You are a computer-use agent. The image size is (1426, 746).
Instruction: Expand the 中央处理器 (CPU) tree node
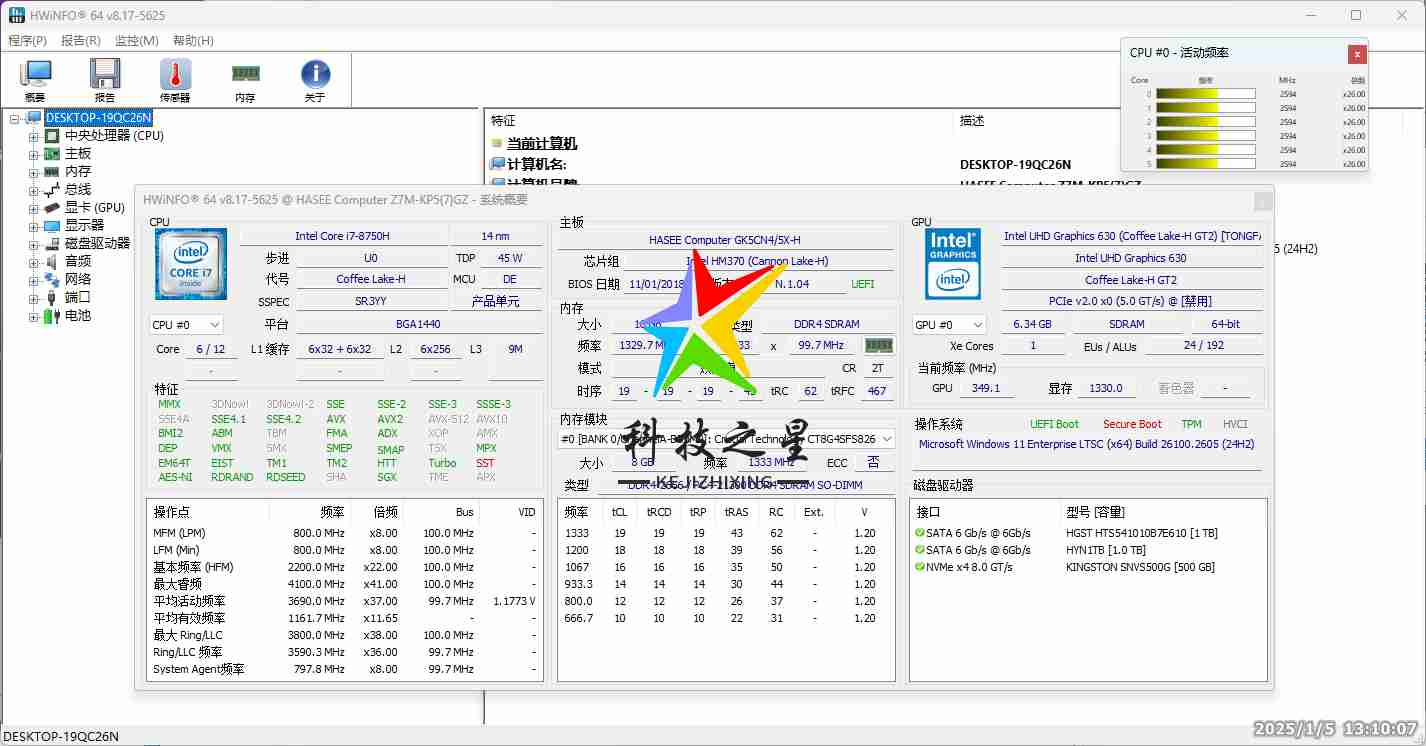34,136
